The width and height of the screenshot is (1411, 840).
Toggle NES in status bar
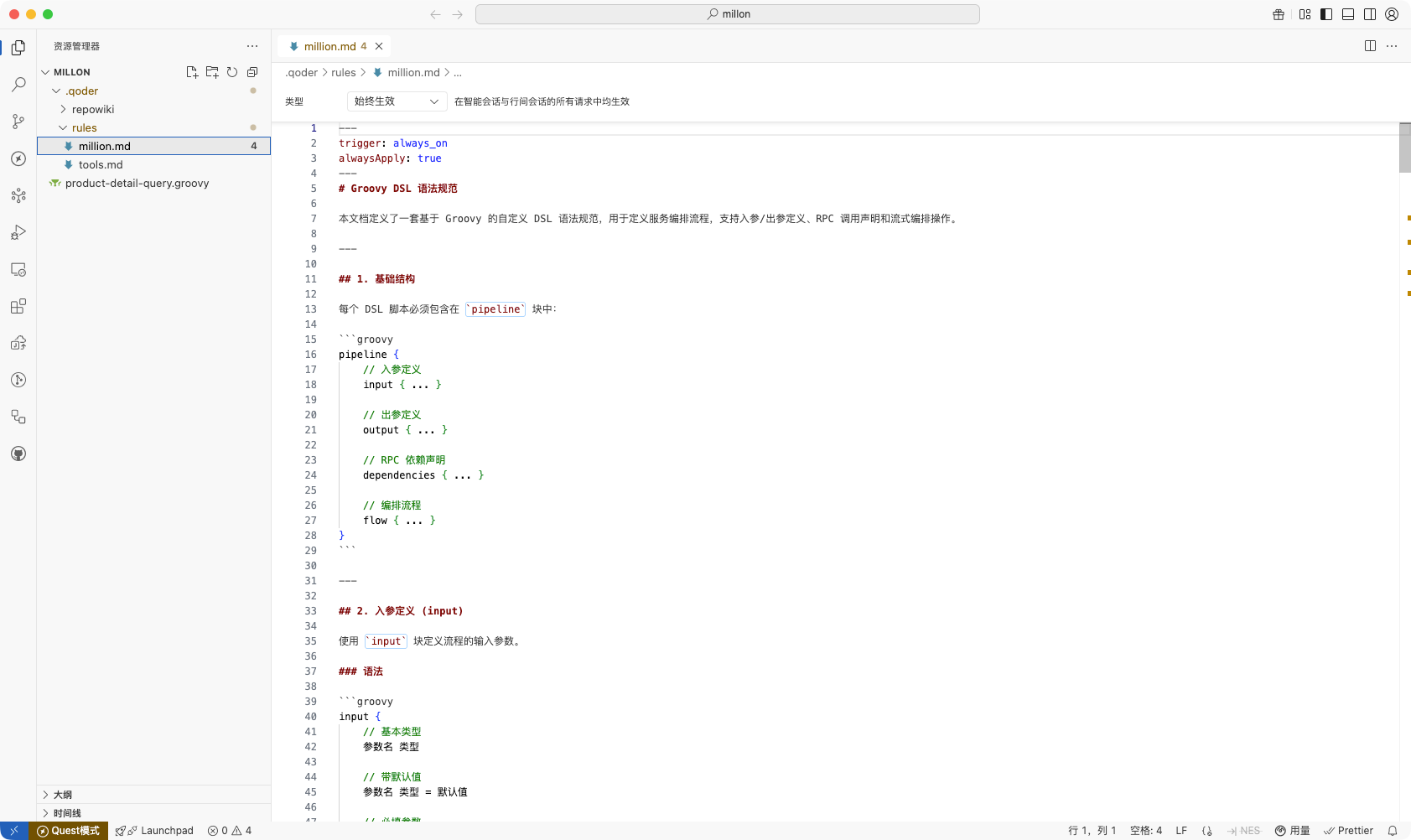tap(1243, 831)
